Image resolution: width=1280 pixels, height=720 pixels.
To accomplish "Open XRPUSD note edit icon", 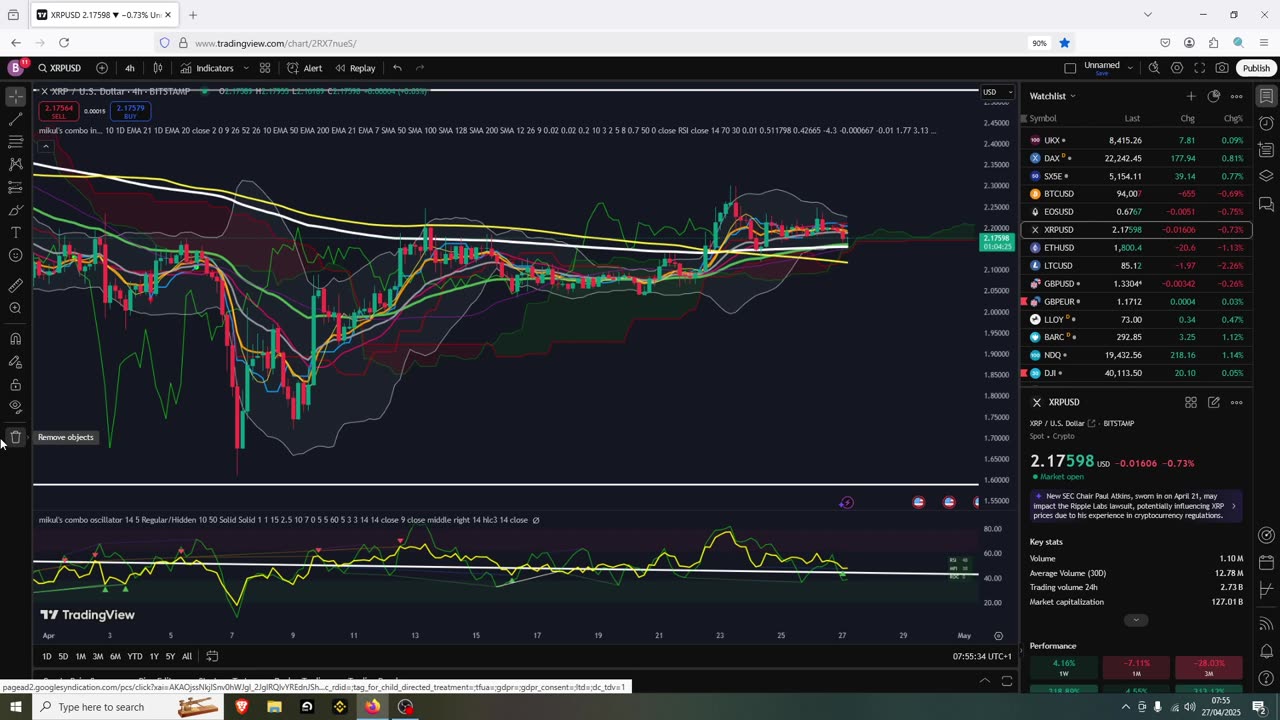I will (x=1214, y=402).
